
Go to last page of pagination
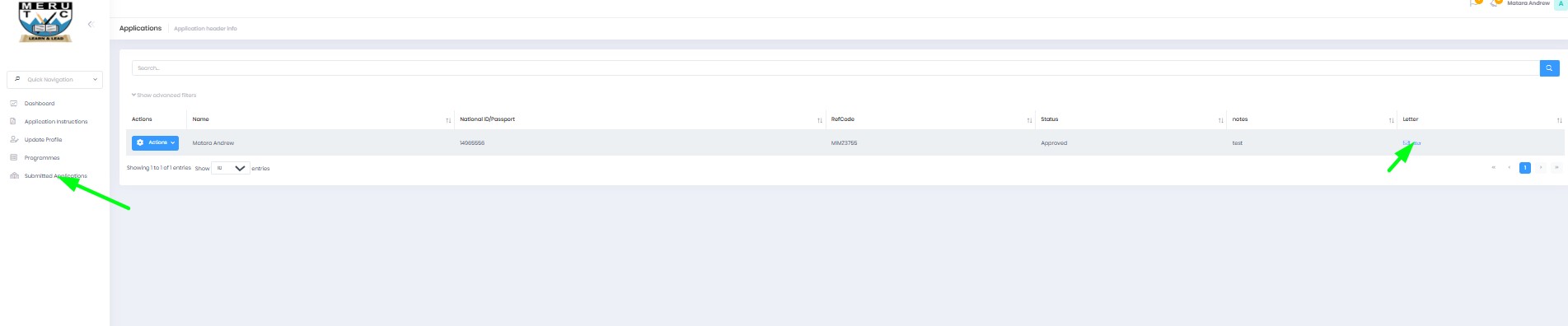pyautogui.click(x=1556, y=168)
